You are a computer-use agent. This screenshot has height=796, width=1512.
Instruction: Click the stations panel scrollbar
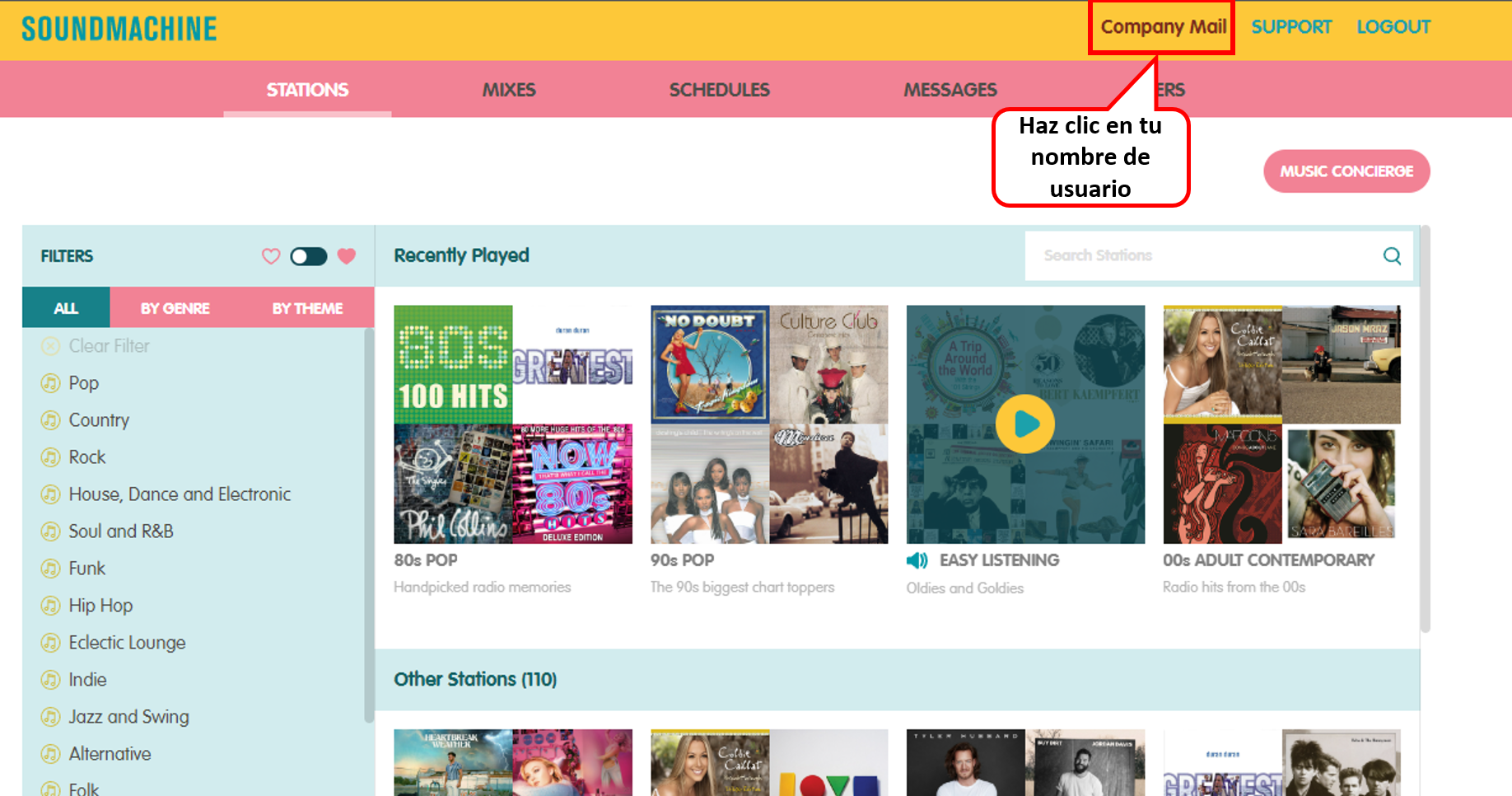coord(1426,428)
